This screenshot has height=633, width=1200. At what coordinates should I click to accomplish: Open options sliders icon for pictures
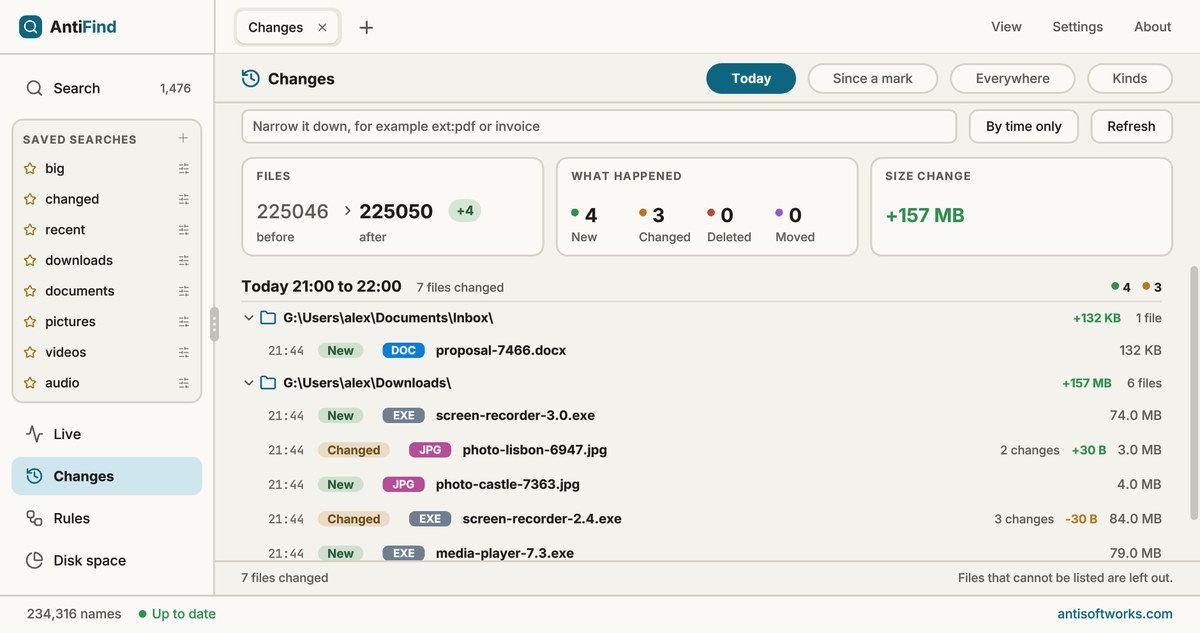point(184,322)
